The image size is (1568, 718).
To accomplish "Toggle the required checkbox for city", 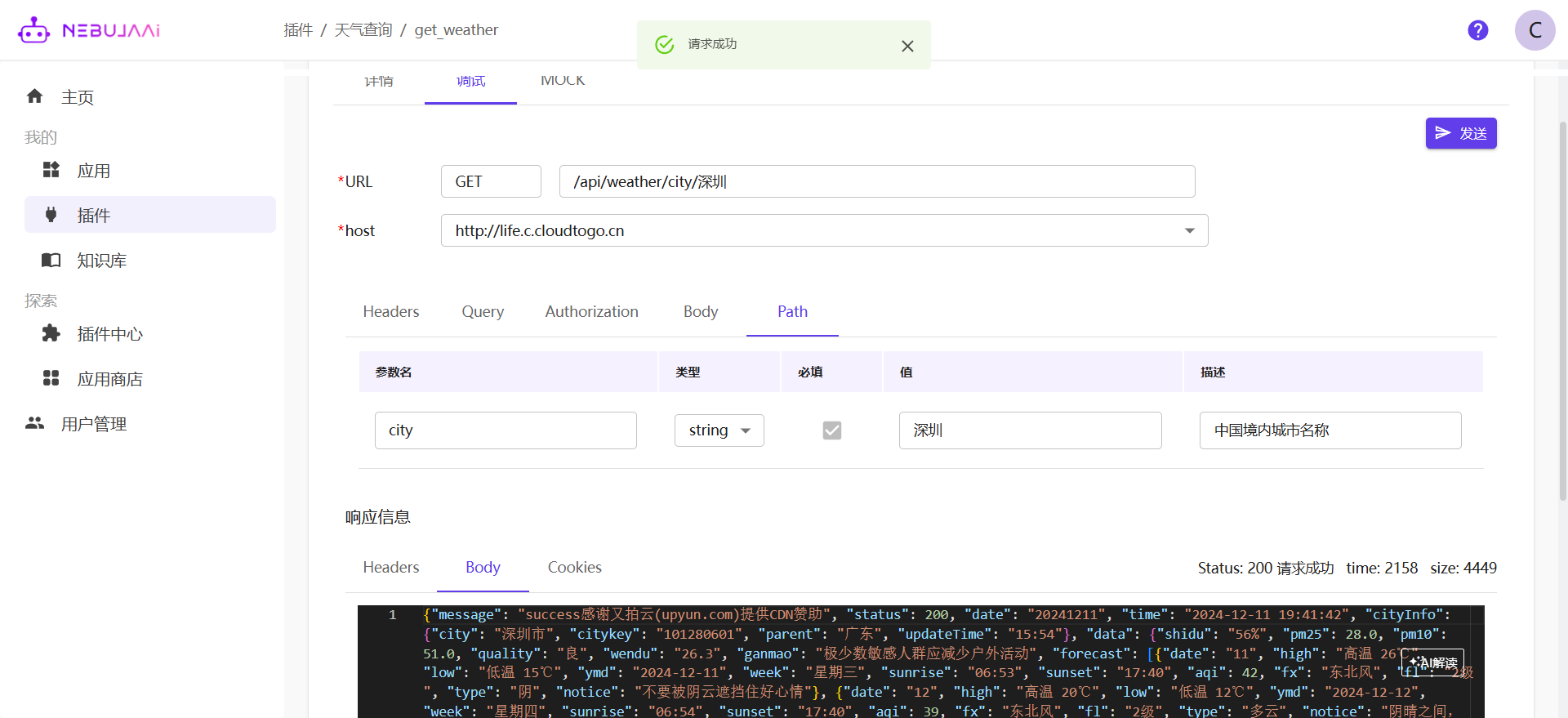I will click(831, 430).
